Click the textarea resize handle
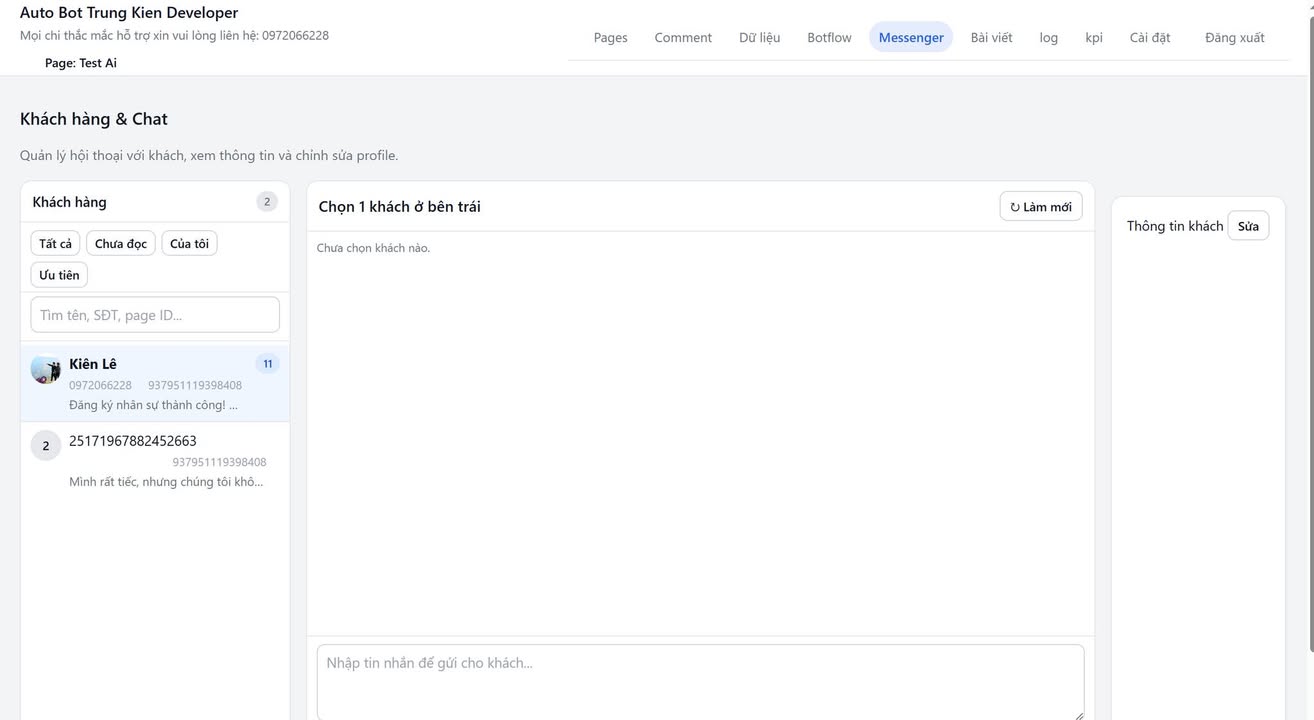Image resolution: width=1314 pixels, height=720 pixels. [x=1078, y=714]
